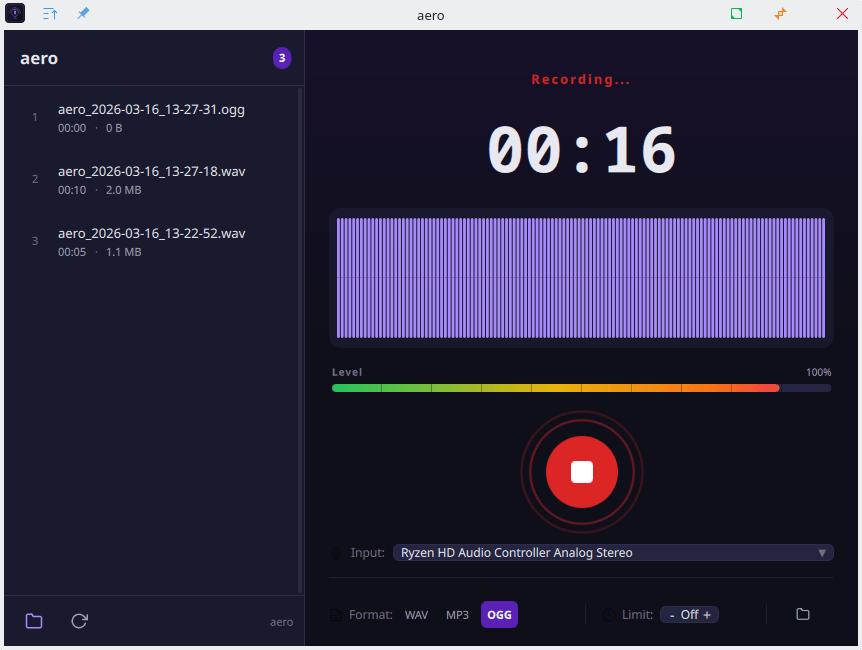Increase the time limit with plus
The height and width of the screenshot is (650, 862).
[707, 615]
